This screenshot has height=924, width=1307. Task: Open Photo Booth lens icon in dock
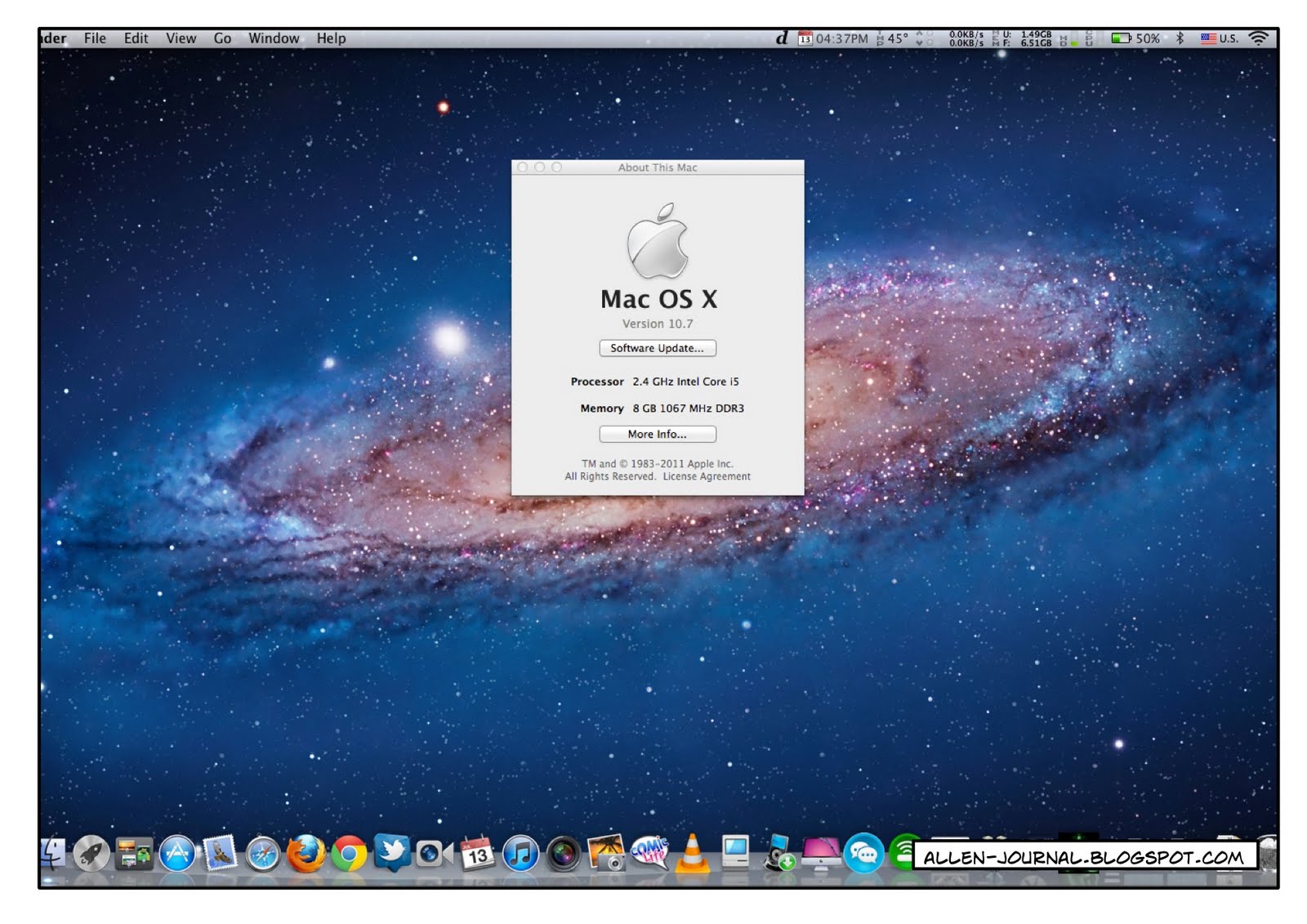coord(563,855)
